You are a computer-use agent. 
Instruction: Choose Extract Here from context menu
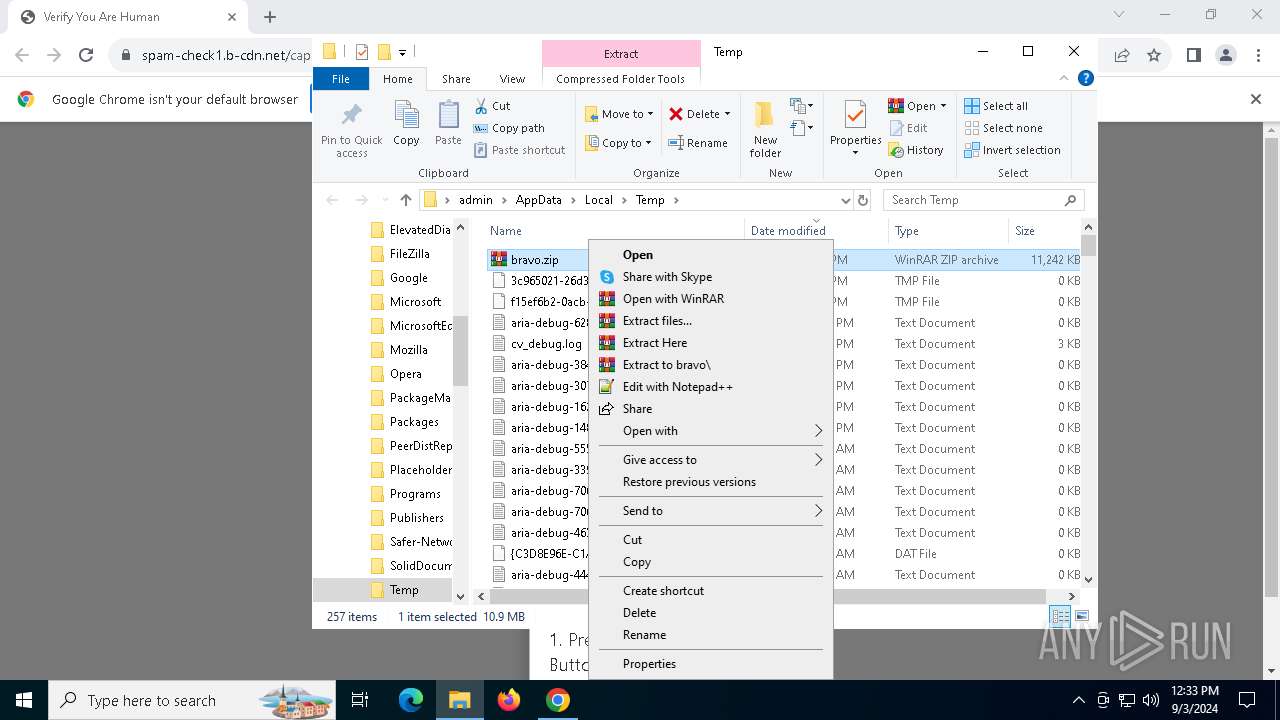coord(711,343)
